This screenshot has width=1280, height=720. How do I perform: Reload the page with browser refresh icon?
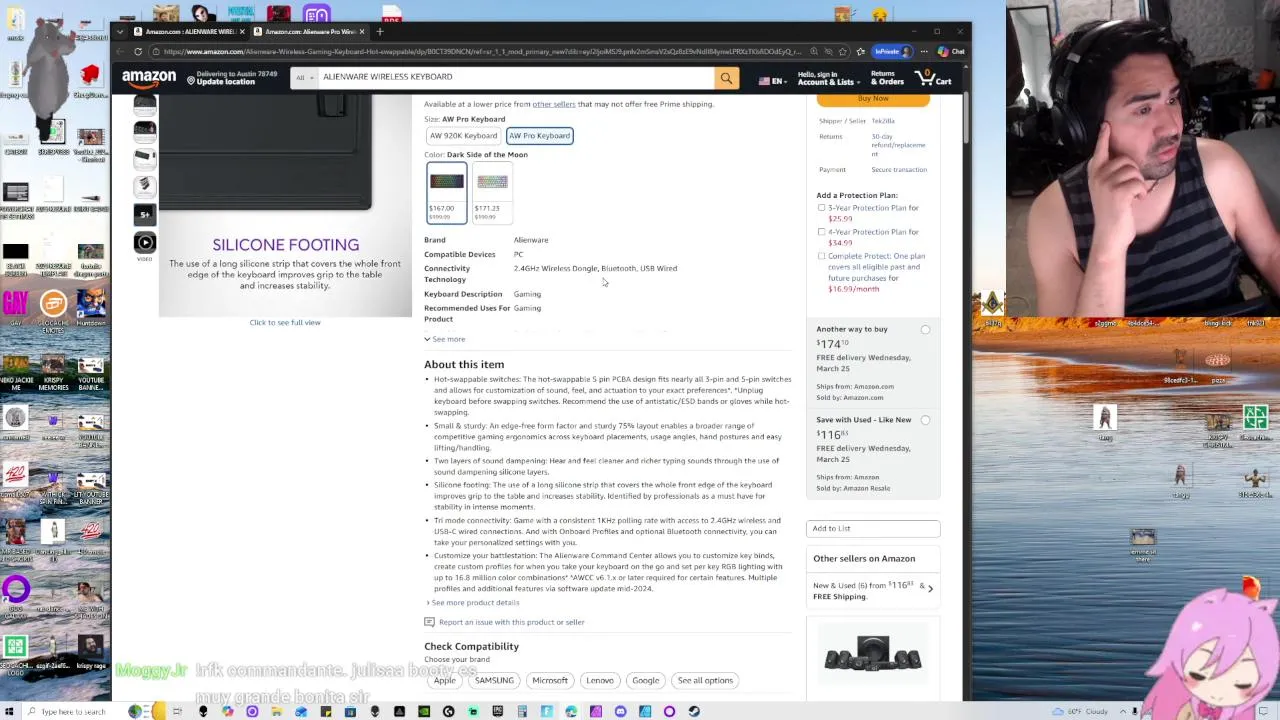(138, 51)
